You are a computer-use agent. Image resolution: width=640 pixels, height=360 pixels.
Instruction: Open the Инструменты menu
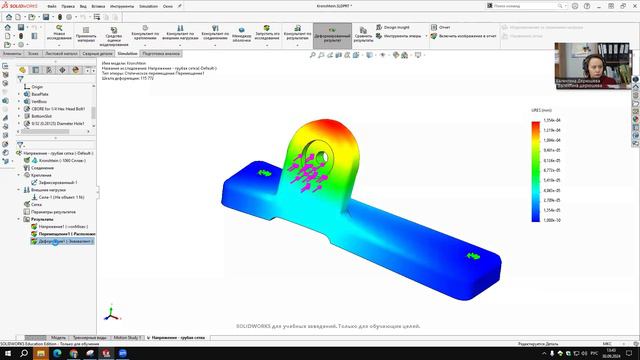(122, 6)
